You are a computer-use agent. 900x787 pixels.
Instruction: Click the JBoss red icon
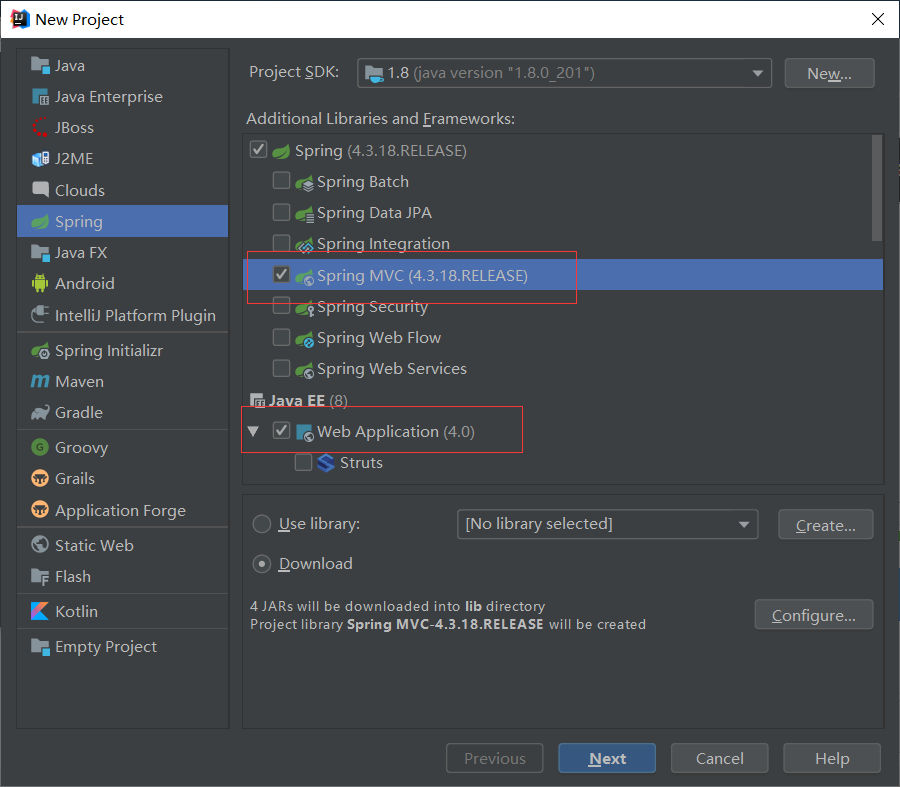tap(40, 127)
